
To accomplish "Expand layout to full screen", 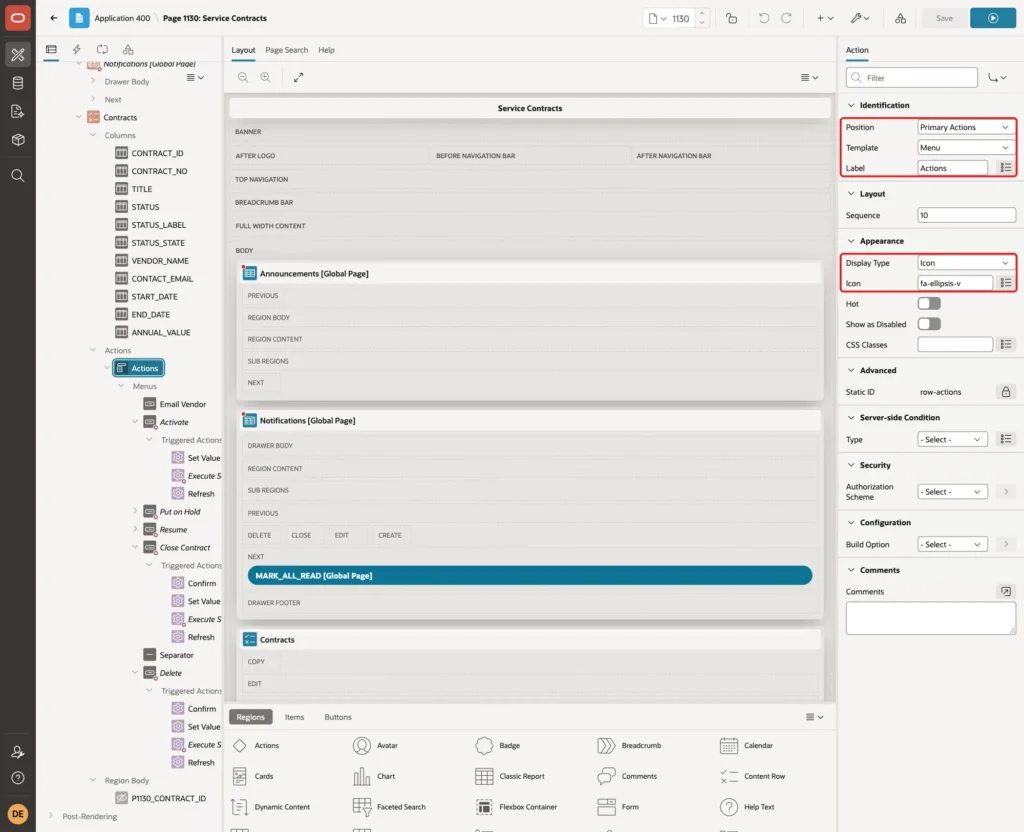I will 298,77.
